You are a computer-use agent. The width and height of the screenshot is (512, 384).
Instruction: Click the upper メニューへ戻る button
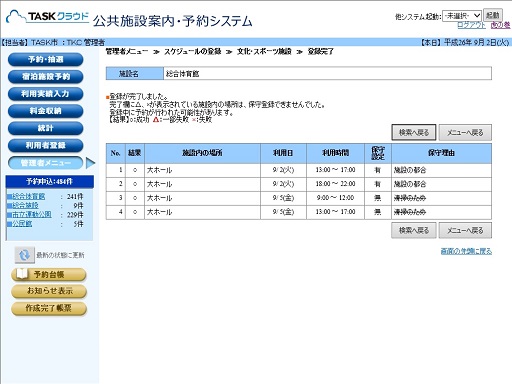click(465, 132)
